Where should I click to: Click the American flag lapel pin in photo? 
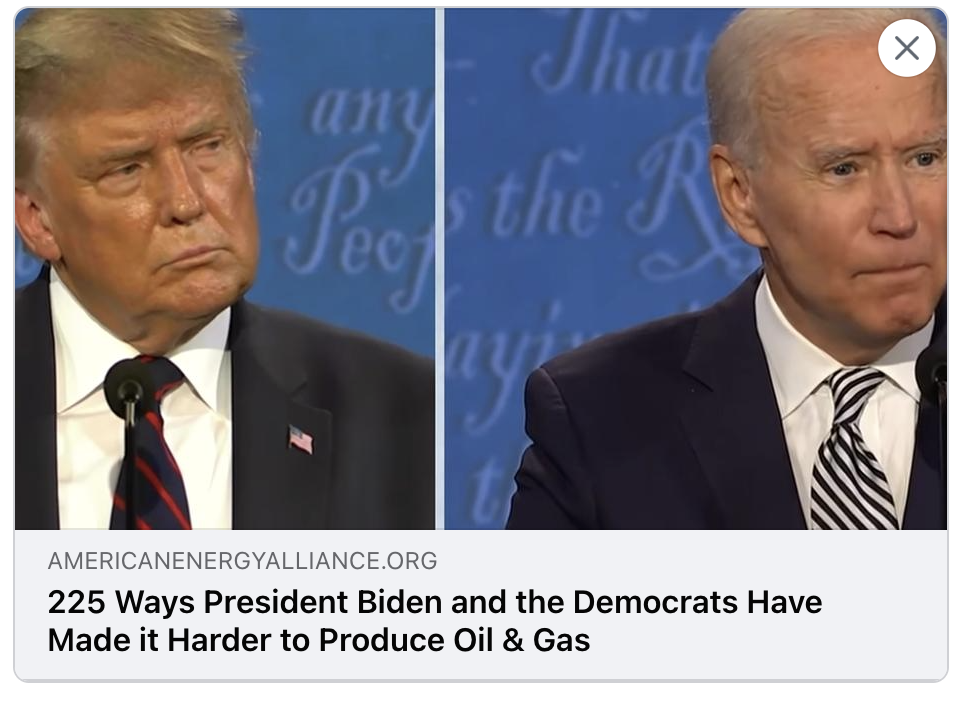tap(300, 439)
